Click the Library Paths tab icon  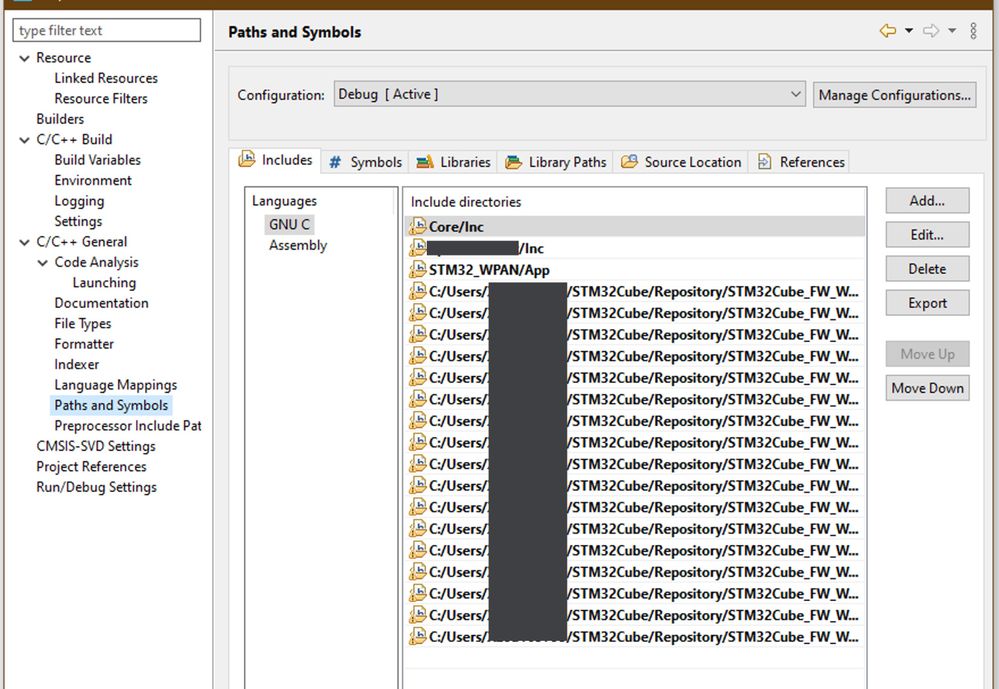coord(514,163)
